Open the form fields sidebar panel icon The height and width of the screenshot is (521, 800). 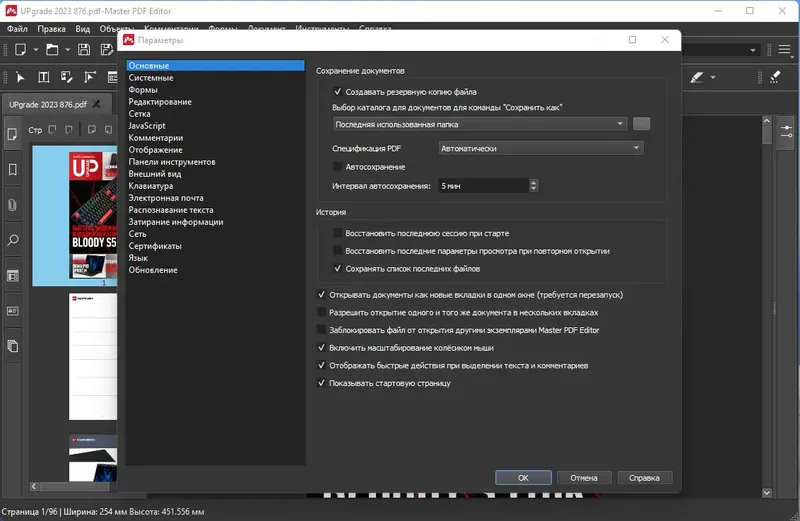click(13, 276)
